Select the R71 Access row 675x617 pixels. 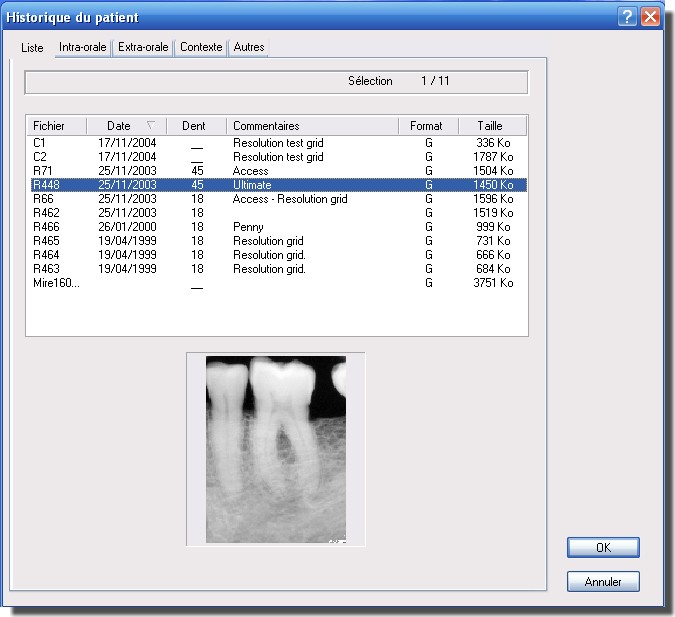coord(44,171)
